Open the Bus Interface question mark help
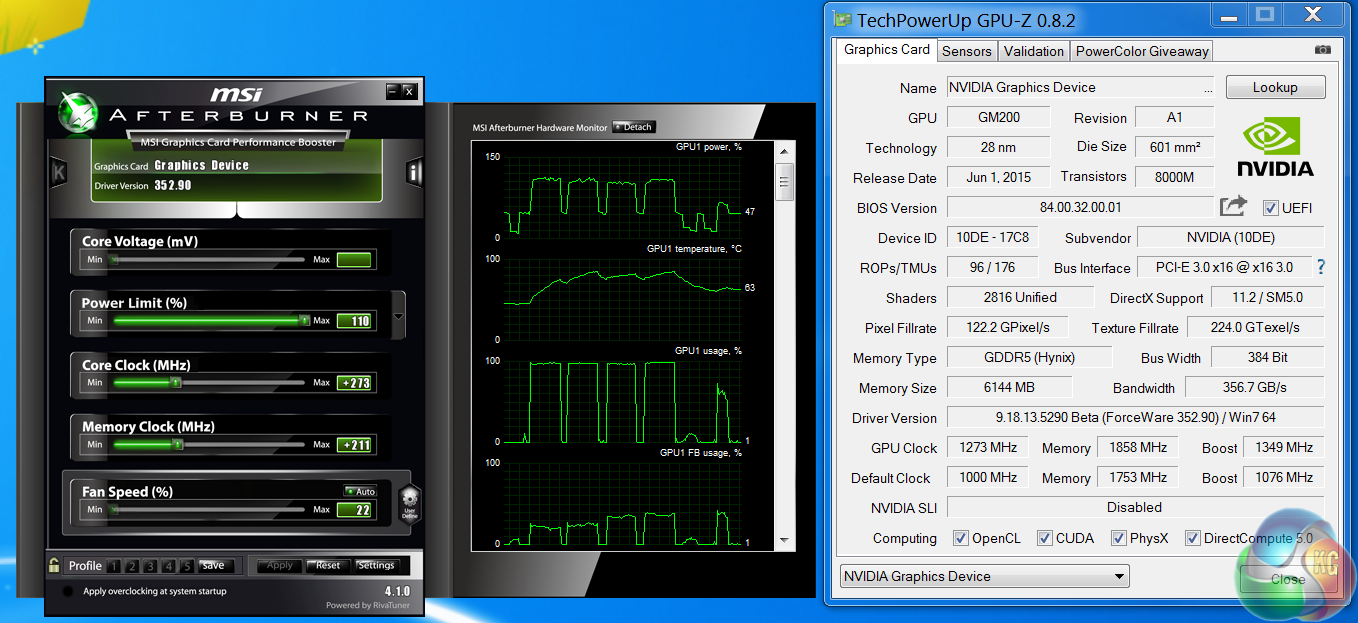Viewport: 1358px width, 623px height. click(1320, 267)
